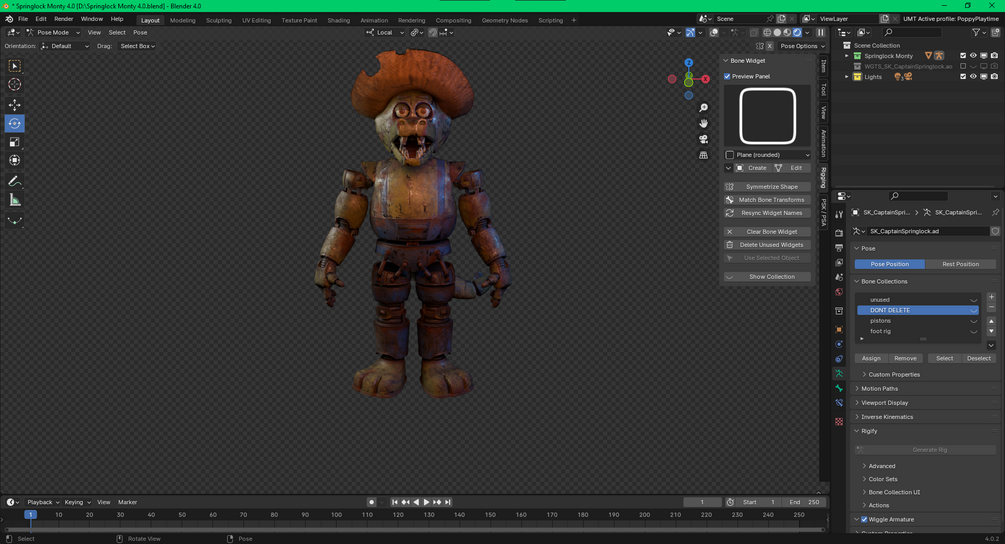
Task: Pick the Measure tool
Action: pos(15,200)
